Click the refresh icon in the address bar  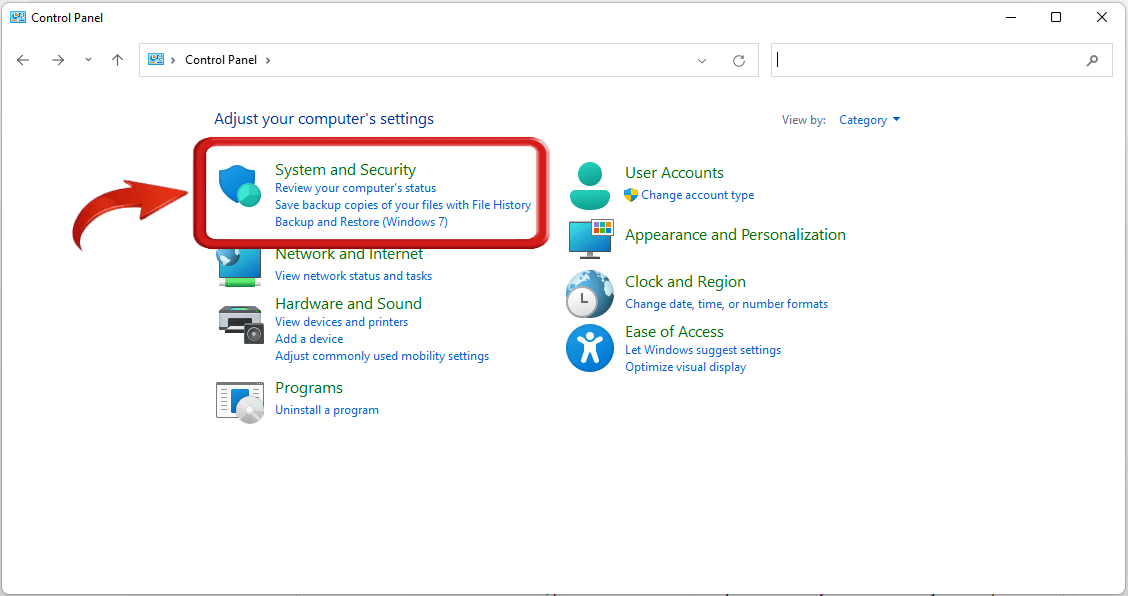739,60
